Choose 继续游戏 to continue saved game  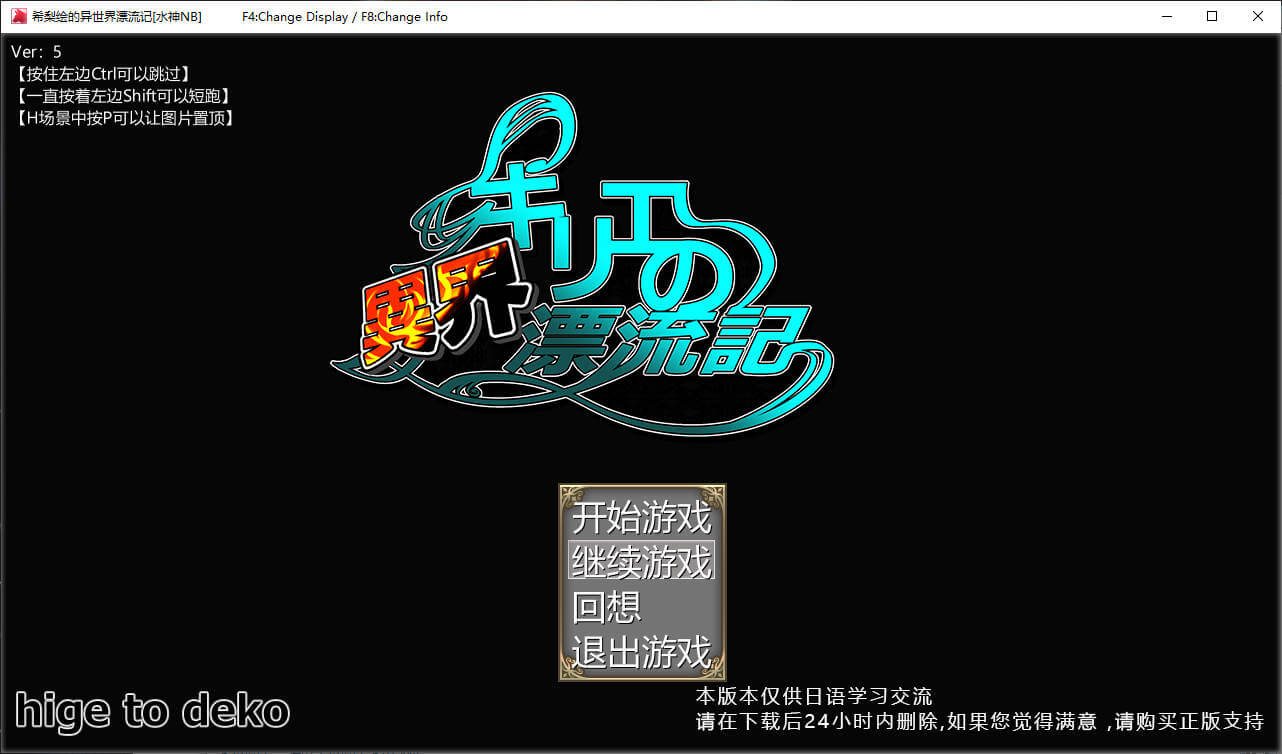(641, 562)
